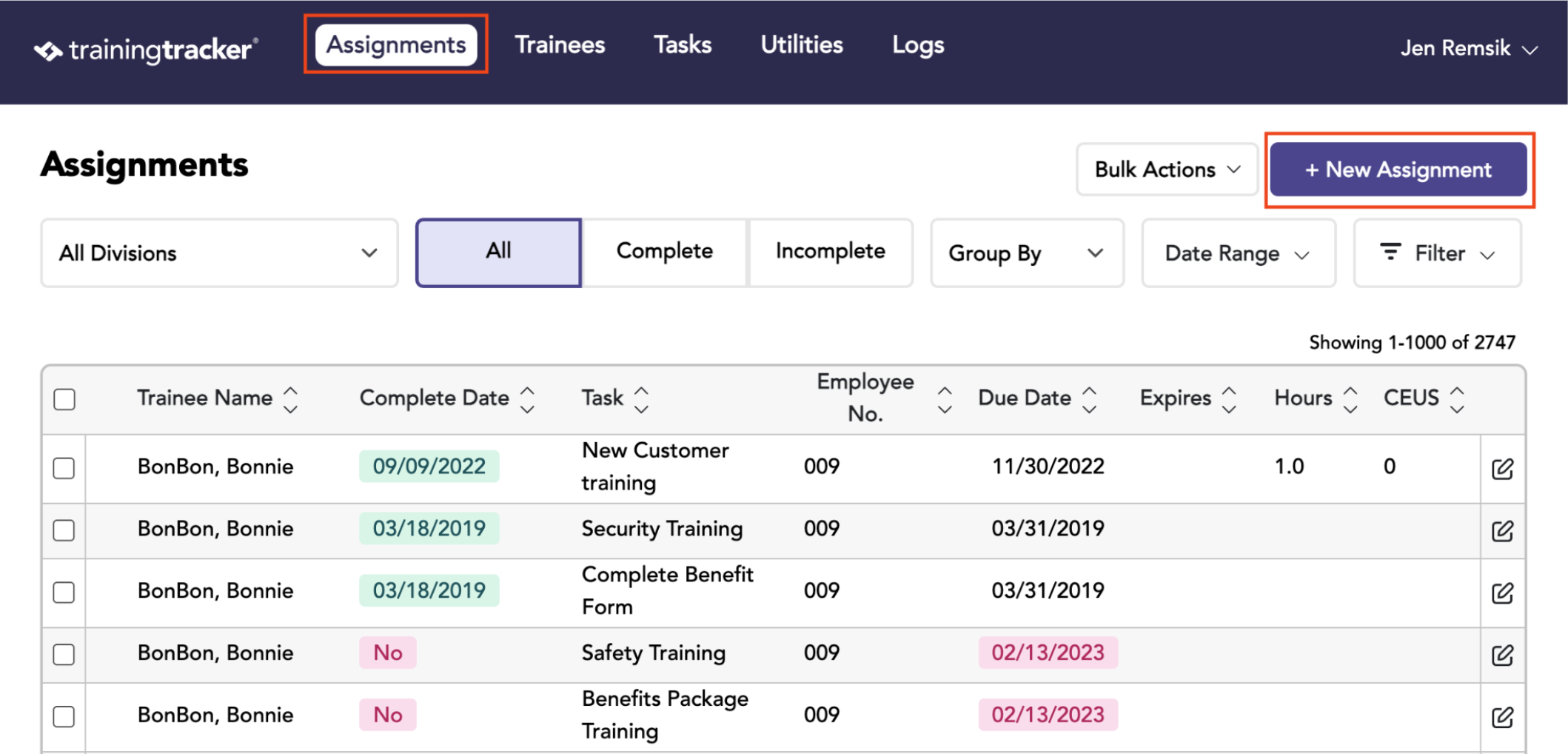Click edit icon for Complete Benefit Form row

pos(1502,593)
